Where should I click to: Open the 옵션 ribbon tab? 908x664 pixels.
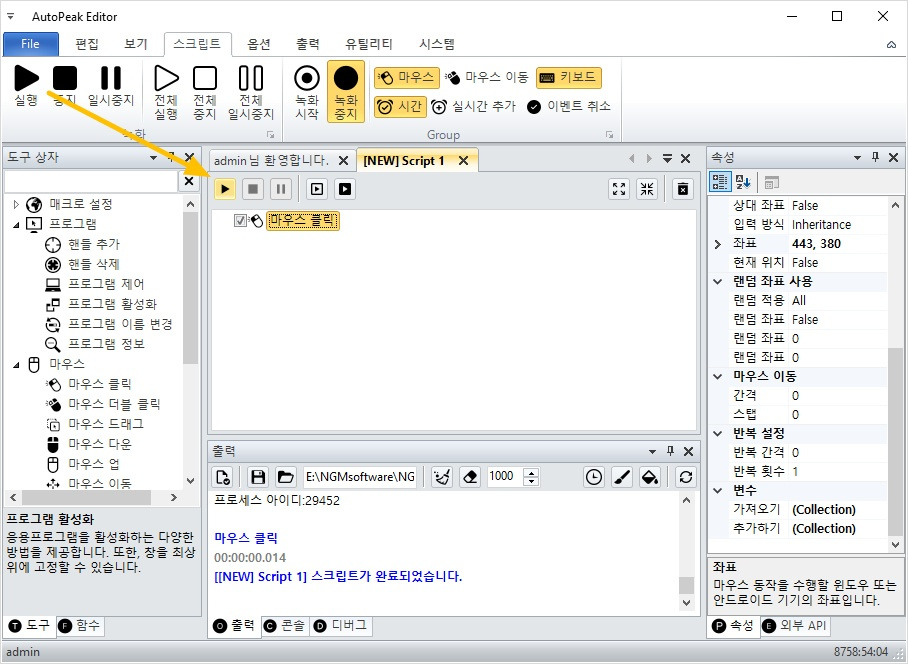[x=259, y=44]
